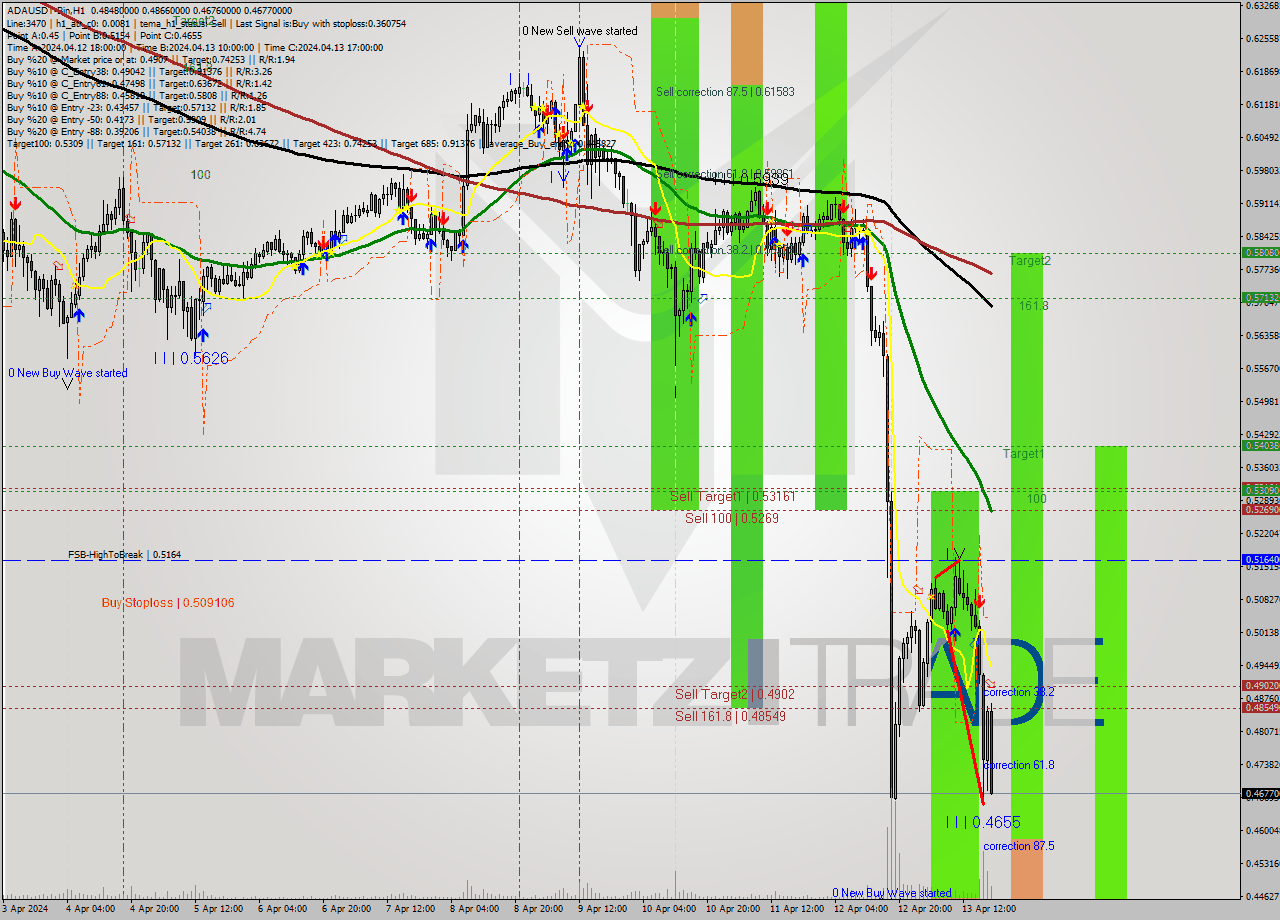Click the 'correction 87.5' blue label

1018,846
